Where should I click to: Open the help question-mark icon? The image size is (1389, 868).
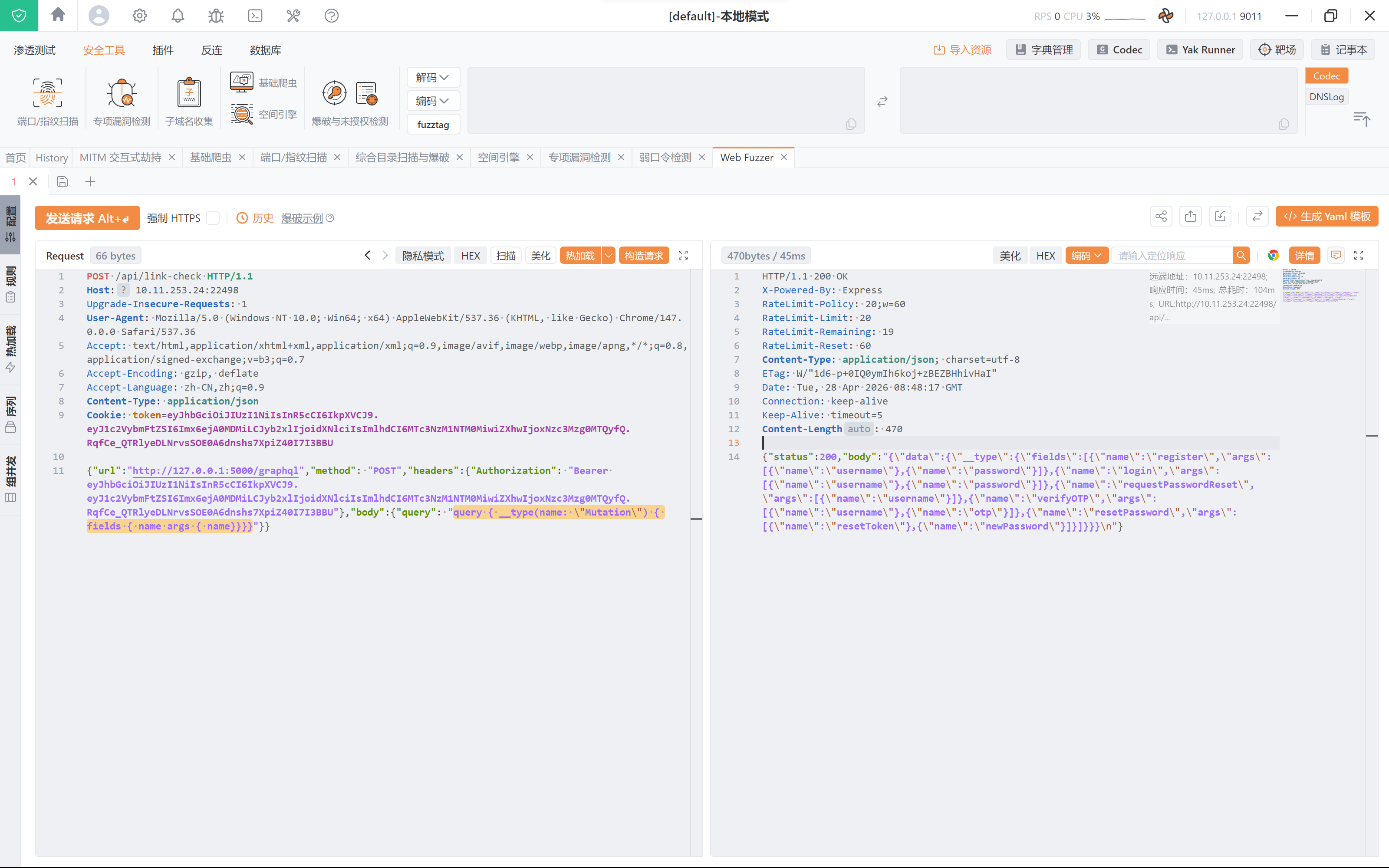click(x=332, y=16)
